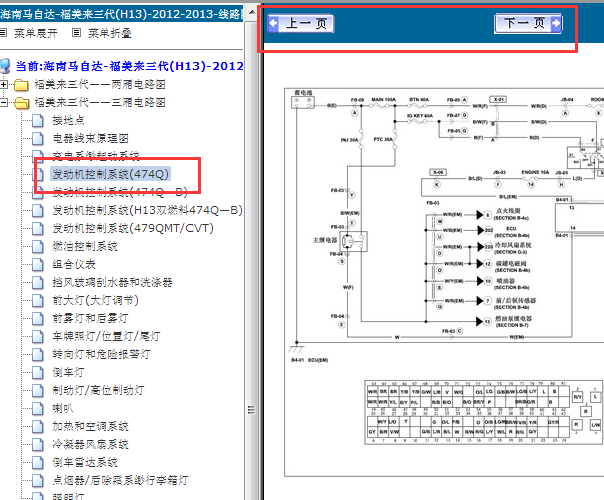Open 加热和空调系统 diagram
Viewport: 604px width, 500px height.
91,426
